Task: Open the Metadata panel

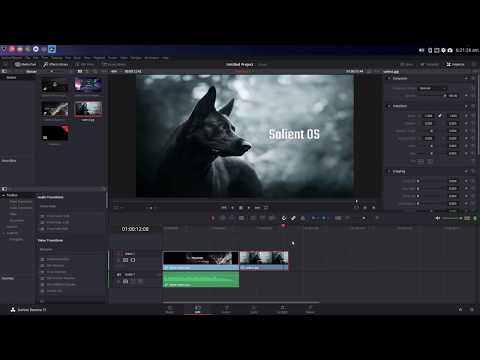Action: pyautogui.click(x=430, y=64)
